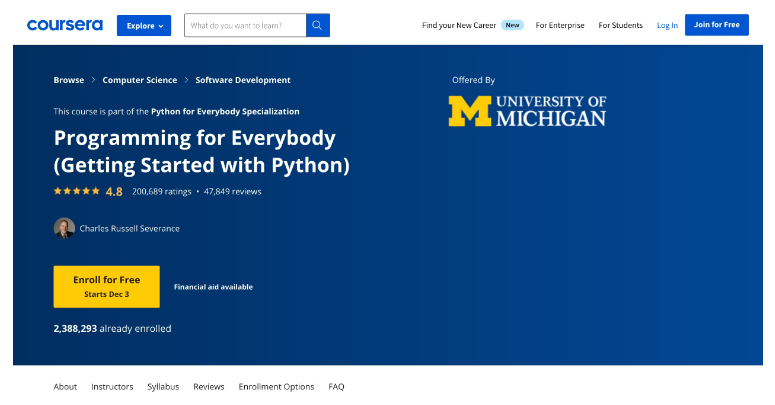This screenshot has height=405, width=775.
Task: Open the Coursera home logo
Action: [65, 25]
